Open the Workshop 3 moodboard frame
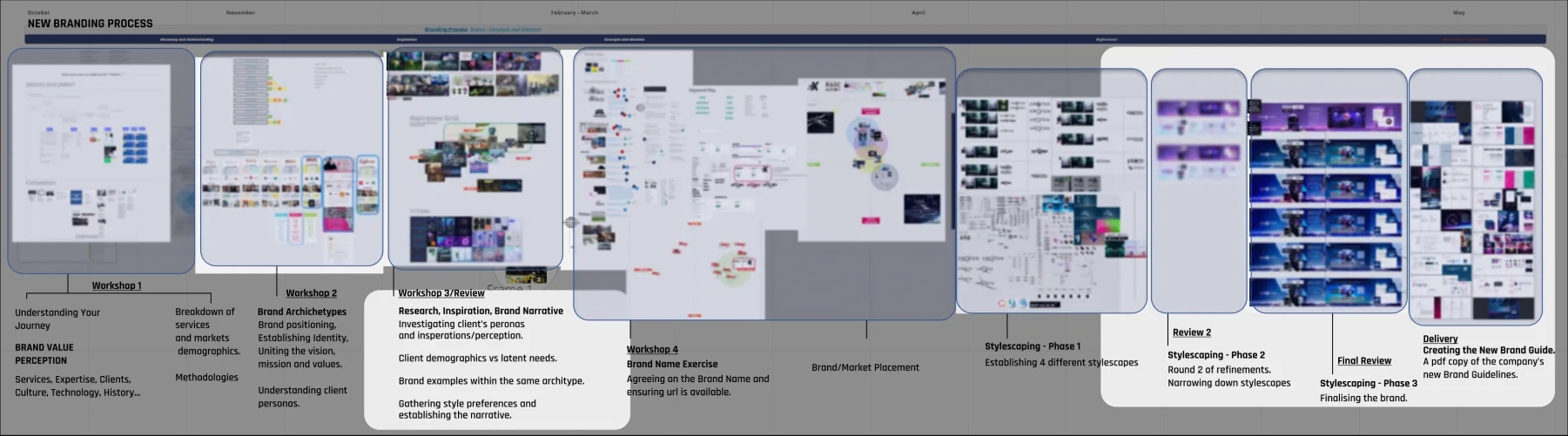 pos(475,157)
